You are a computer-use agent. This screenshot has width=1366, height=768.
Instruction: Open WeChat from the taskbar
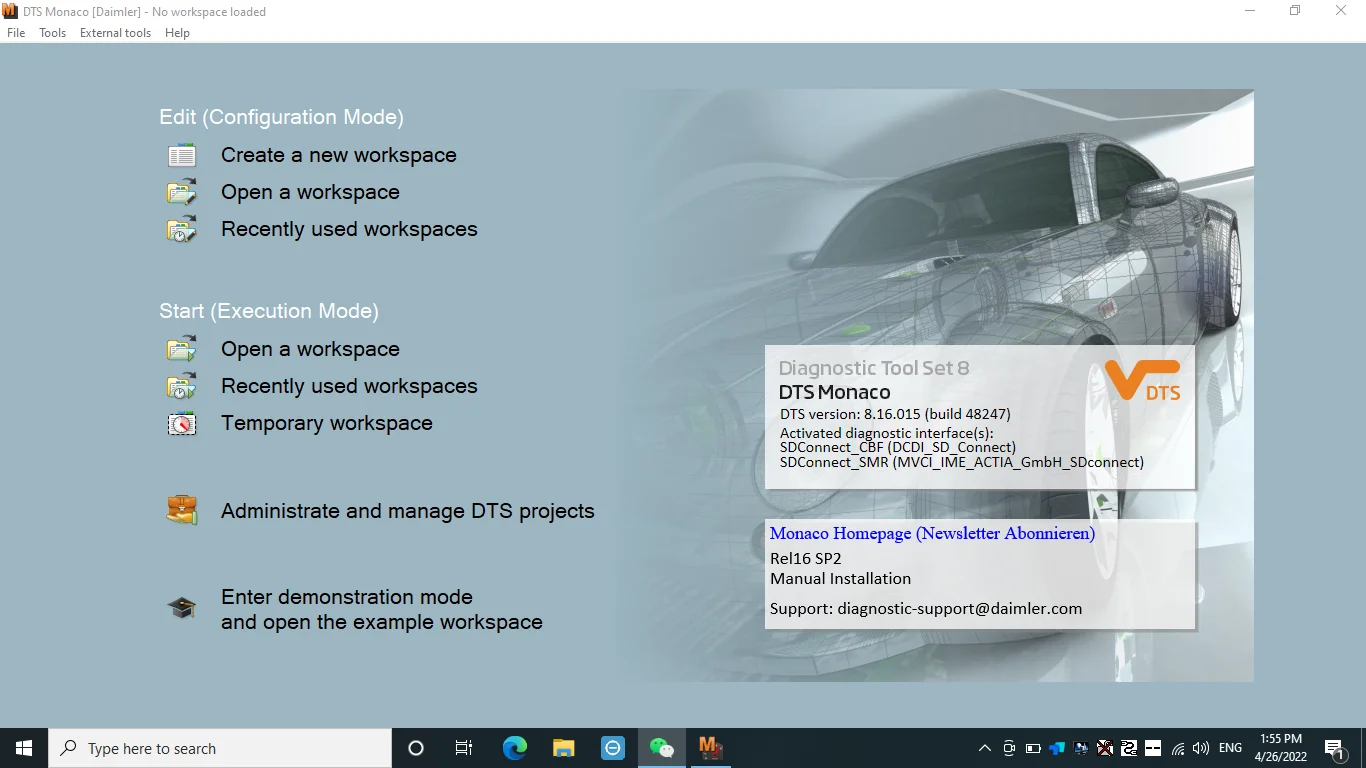(662, 748)
